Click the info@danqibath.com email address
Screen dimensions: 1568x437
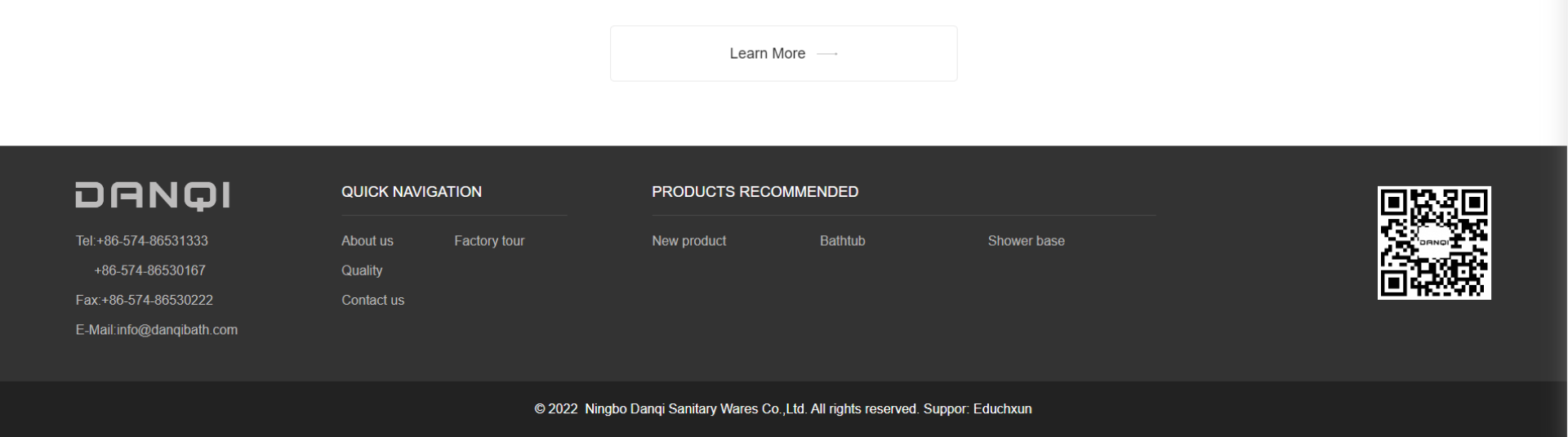177,330
